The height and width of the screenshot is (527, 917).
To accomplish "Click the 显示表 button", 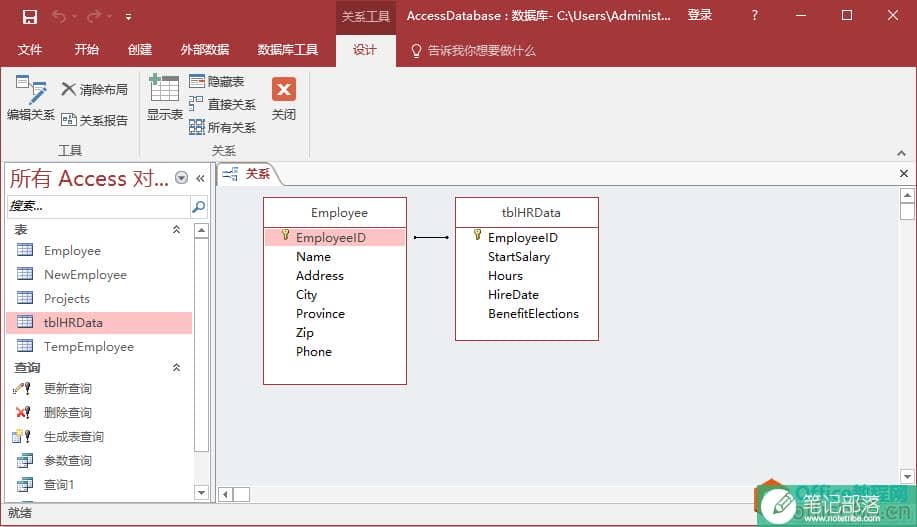I will (164, 98).
